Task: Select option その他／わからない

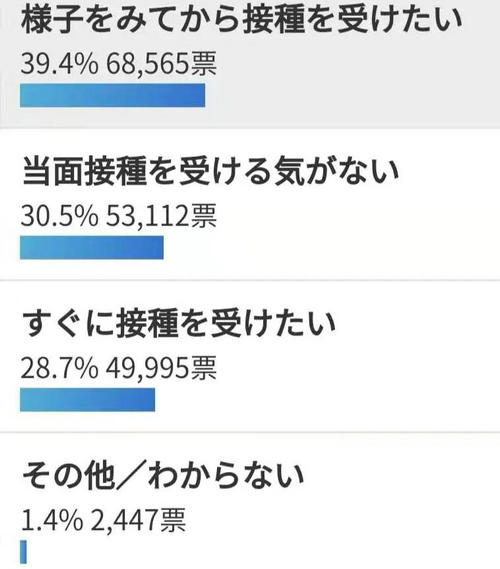Action: [163, 476]
